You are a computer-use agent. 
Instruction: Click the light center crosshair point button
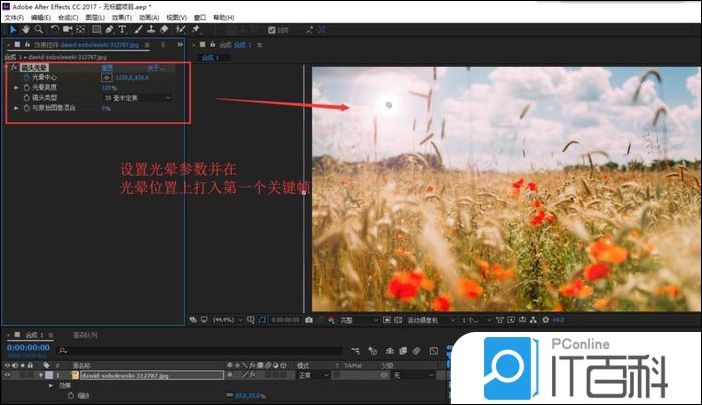click(x=107, y=78)
